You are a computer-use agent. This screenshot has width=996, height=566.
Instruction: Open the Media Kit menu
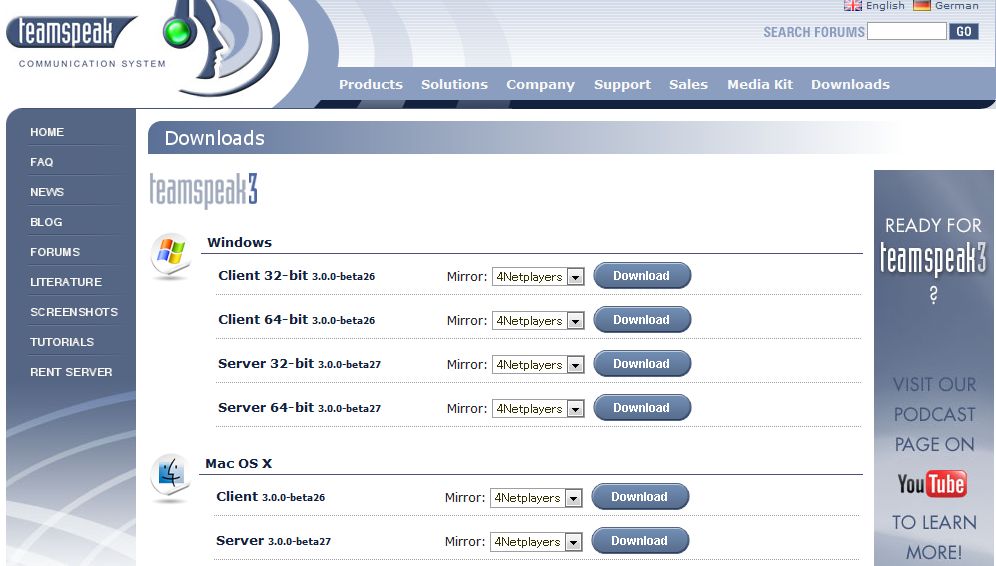point(760,84)
